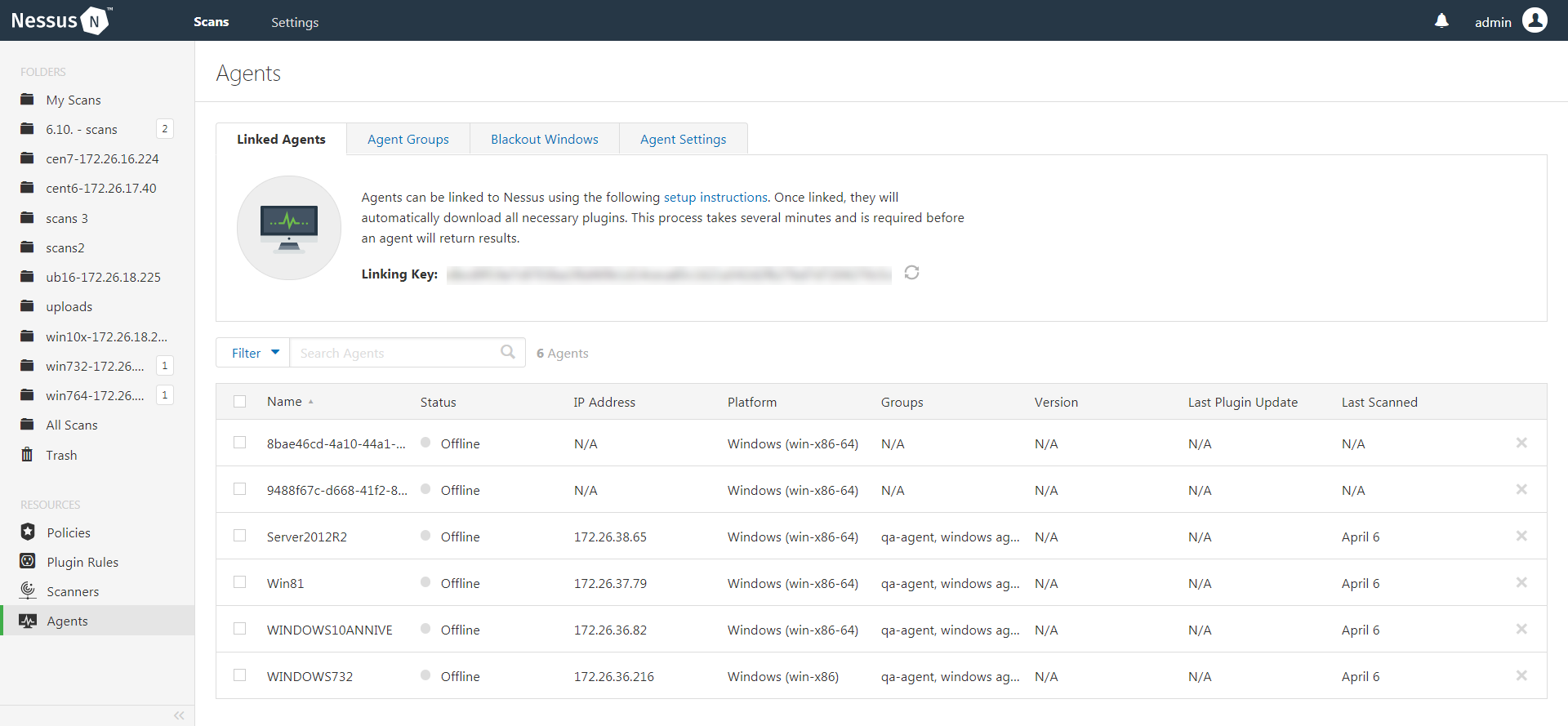
Task: Click the IP 172.26.37.79 cell
Action: [610, 583]
